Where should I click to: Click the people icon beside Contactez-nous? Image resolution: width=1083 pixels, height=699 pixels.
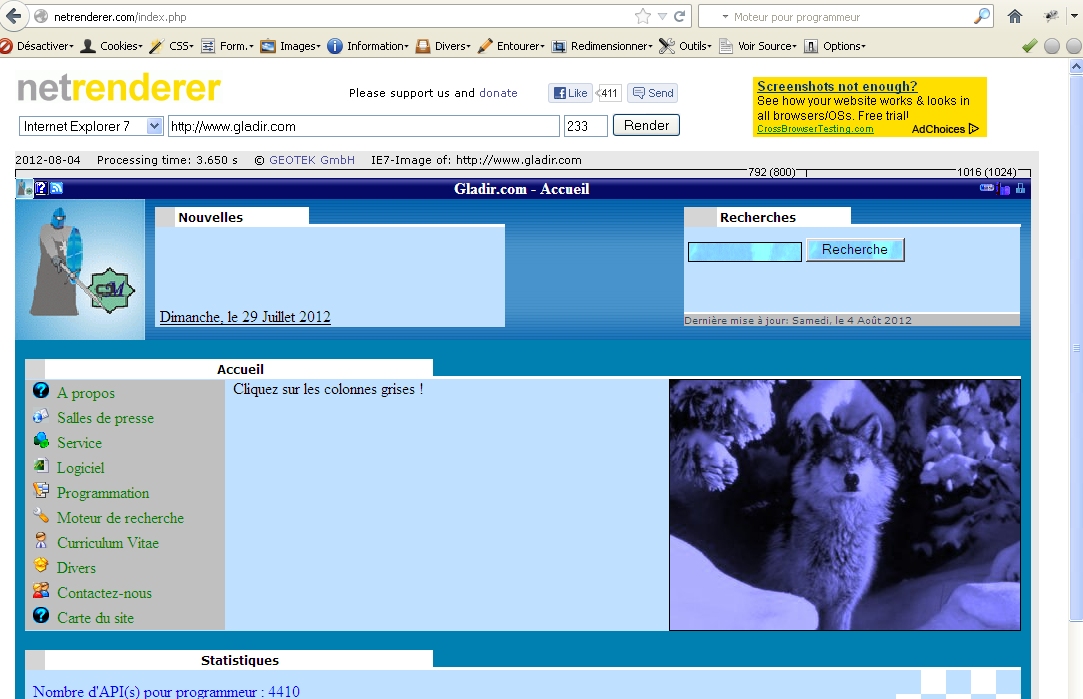pos(41,591)
